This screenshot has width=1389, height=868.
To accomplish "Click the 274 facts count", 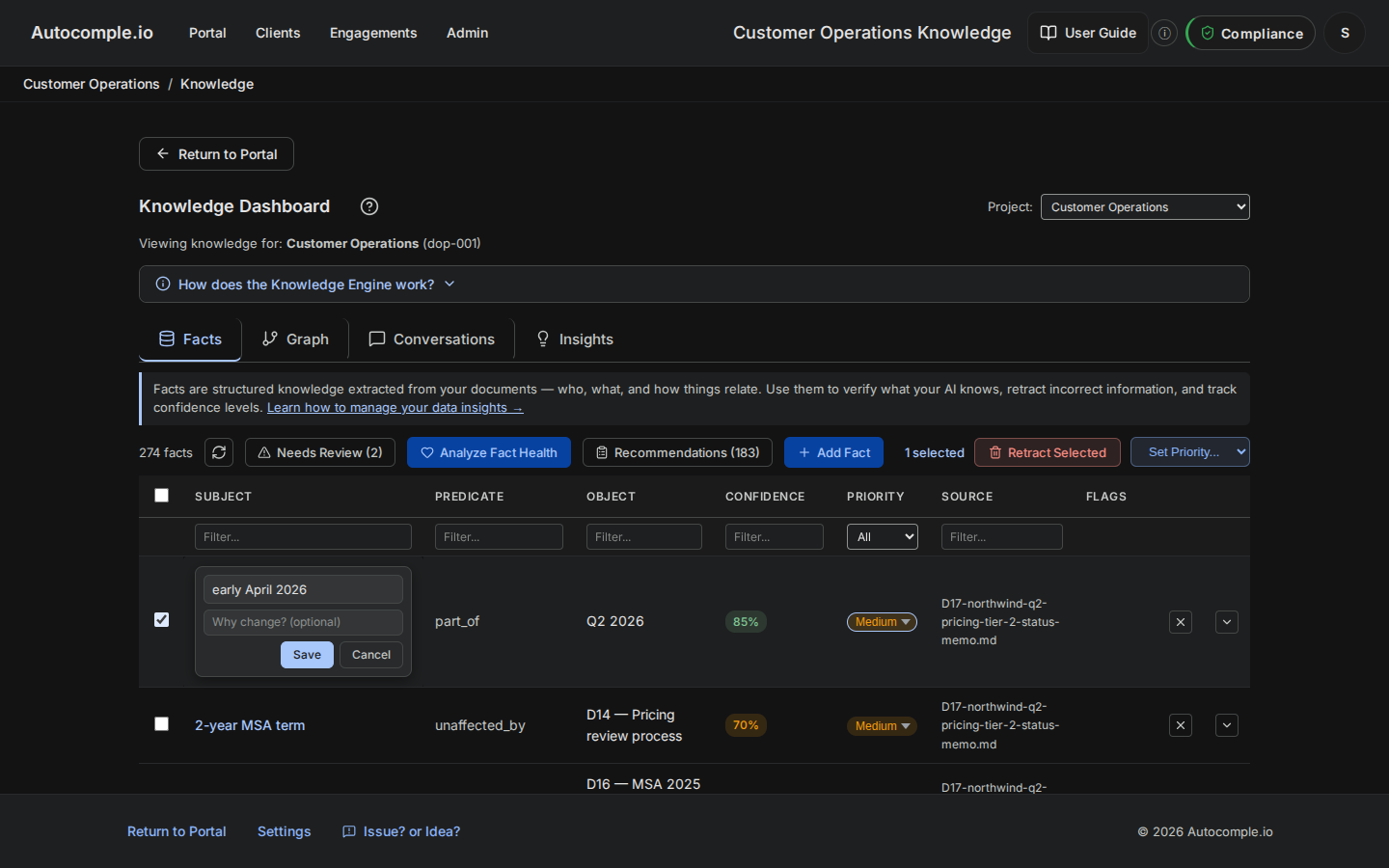I will tap(166, 452).
